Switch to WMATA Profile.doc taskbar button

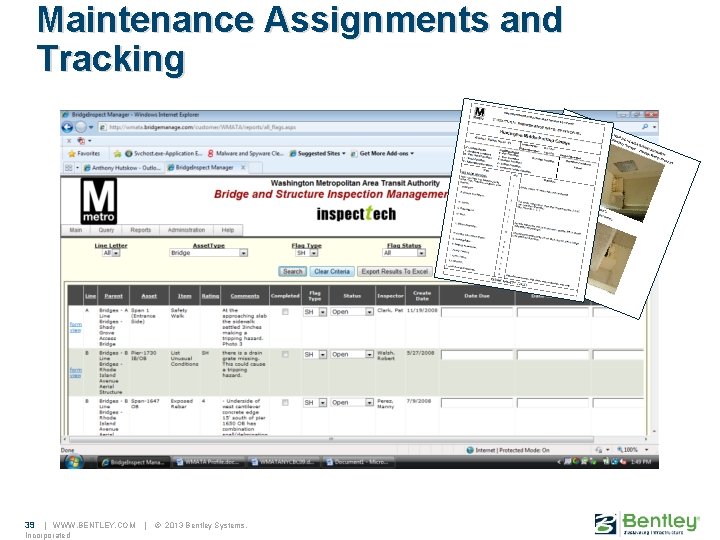point(208,462)
